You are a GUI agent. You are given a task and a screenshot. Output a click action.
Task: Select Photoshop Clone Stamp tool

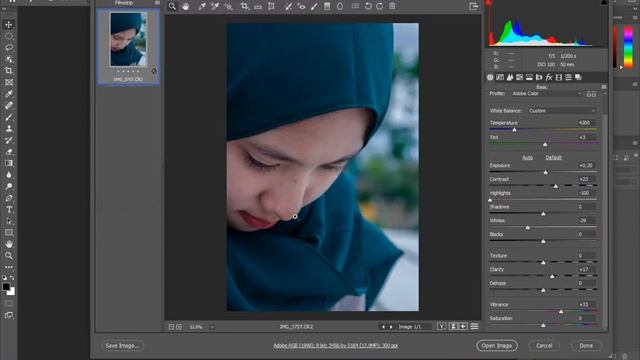point(9,129)
